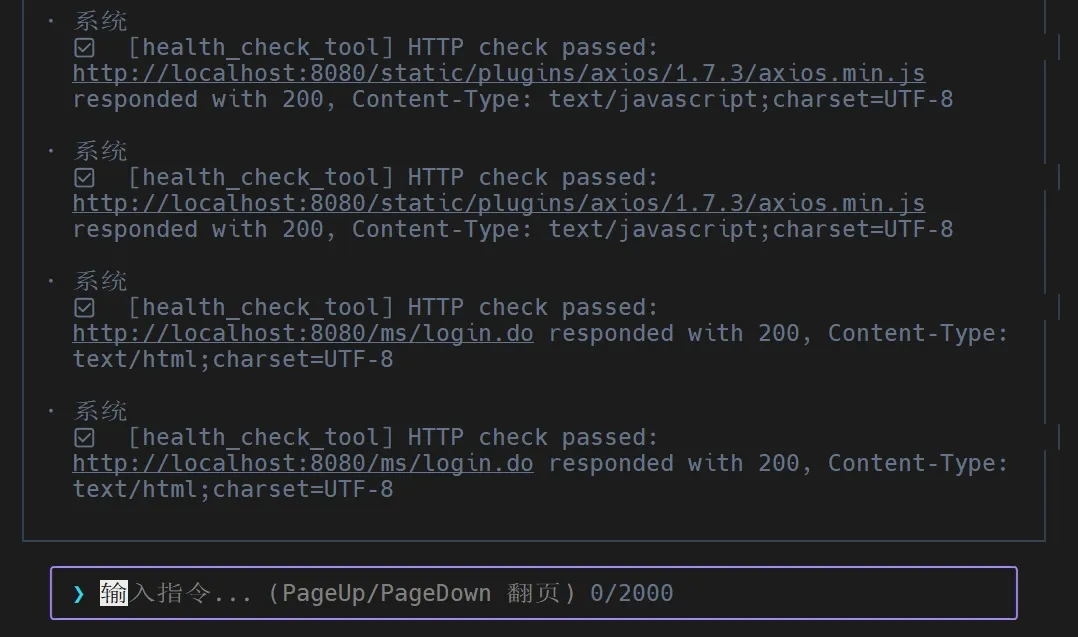Open the last localhost:8080/ms/login.do link
Screen dimensions: 1078x637
pos(302,463)
